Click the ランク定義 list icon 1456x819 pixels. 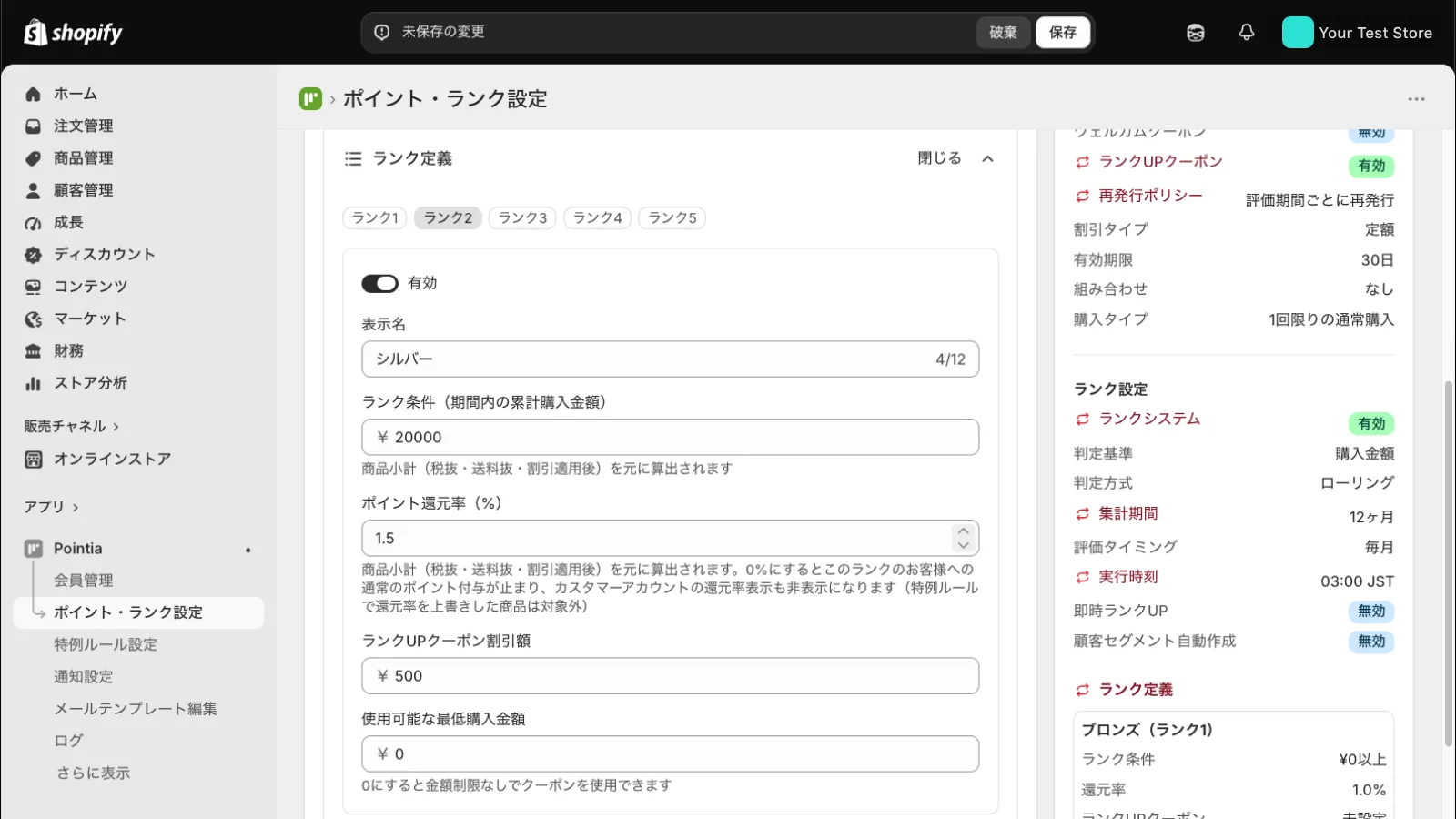353,158
